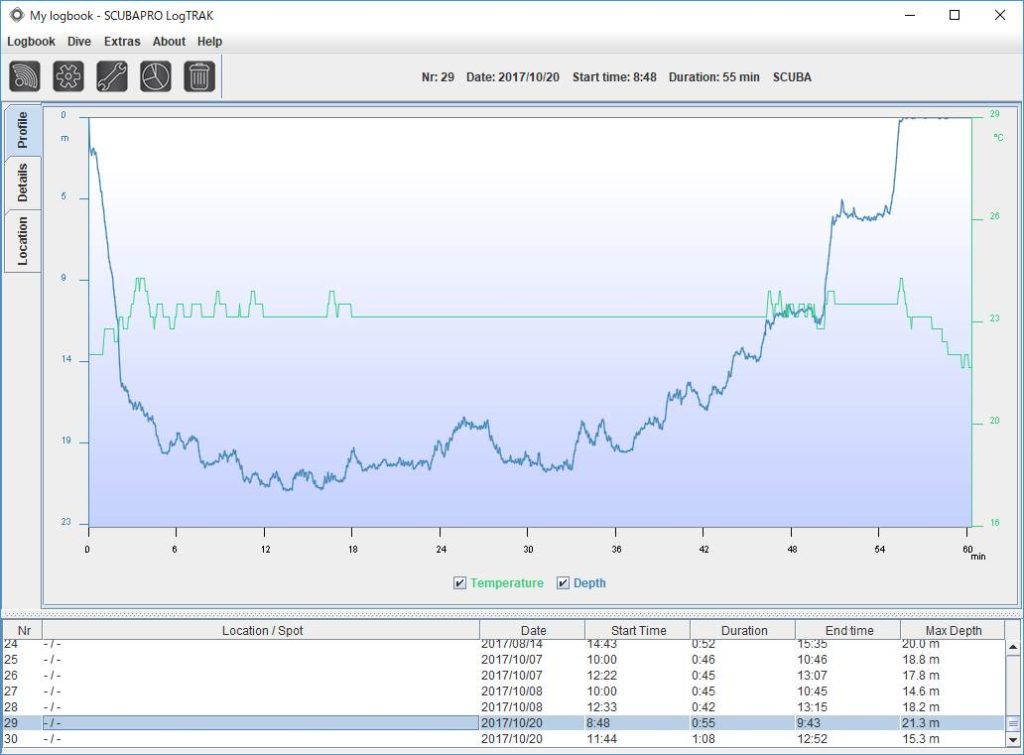This screenshot has height=755, width=1024.
Task: Click the wrench tools icon
Action: [x=112, y=77]
